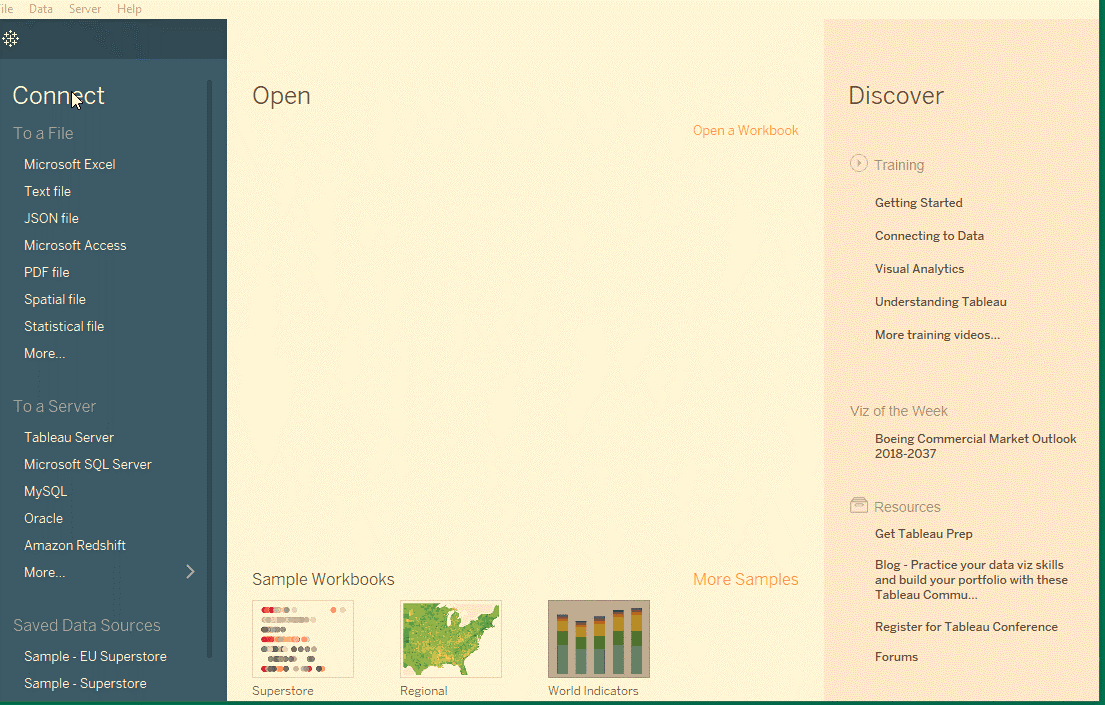Image resolution: width=1105 pixels, height=705 pixels.
Task: Open the Help menu
Action: coord(129,9)
